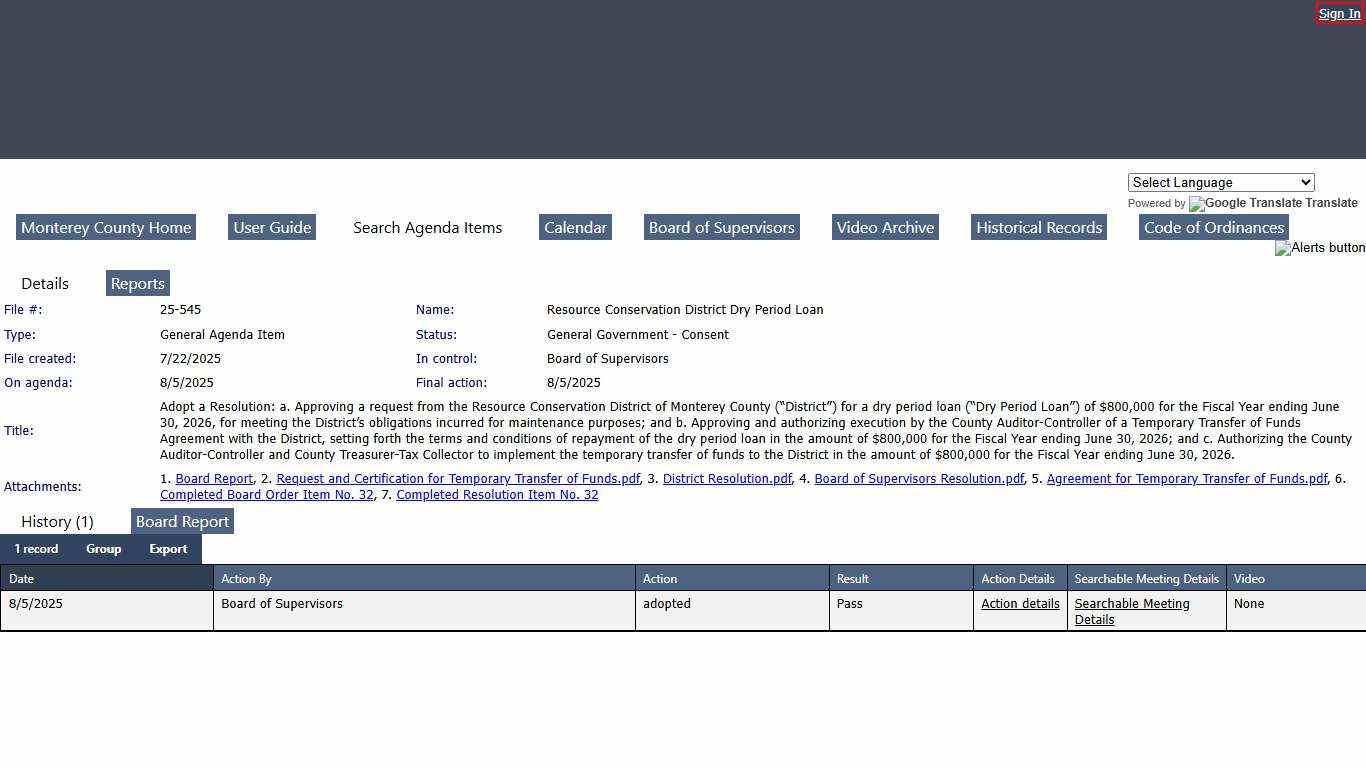The image size is (1366, 768).
Task: Click the Alerts button icon
Action: pos(1319,248)
